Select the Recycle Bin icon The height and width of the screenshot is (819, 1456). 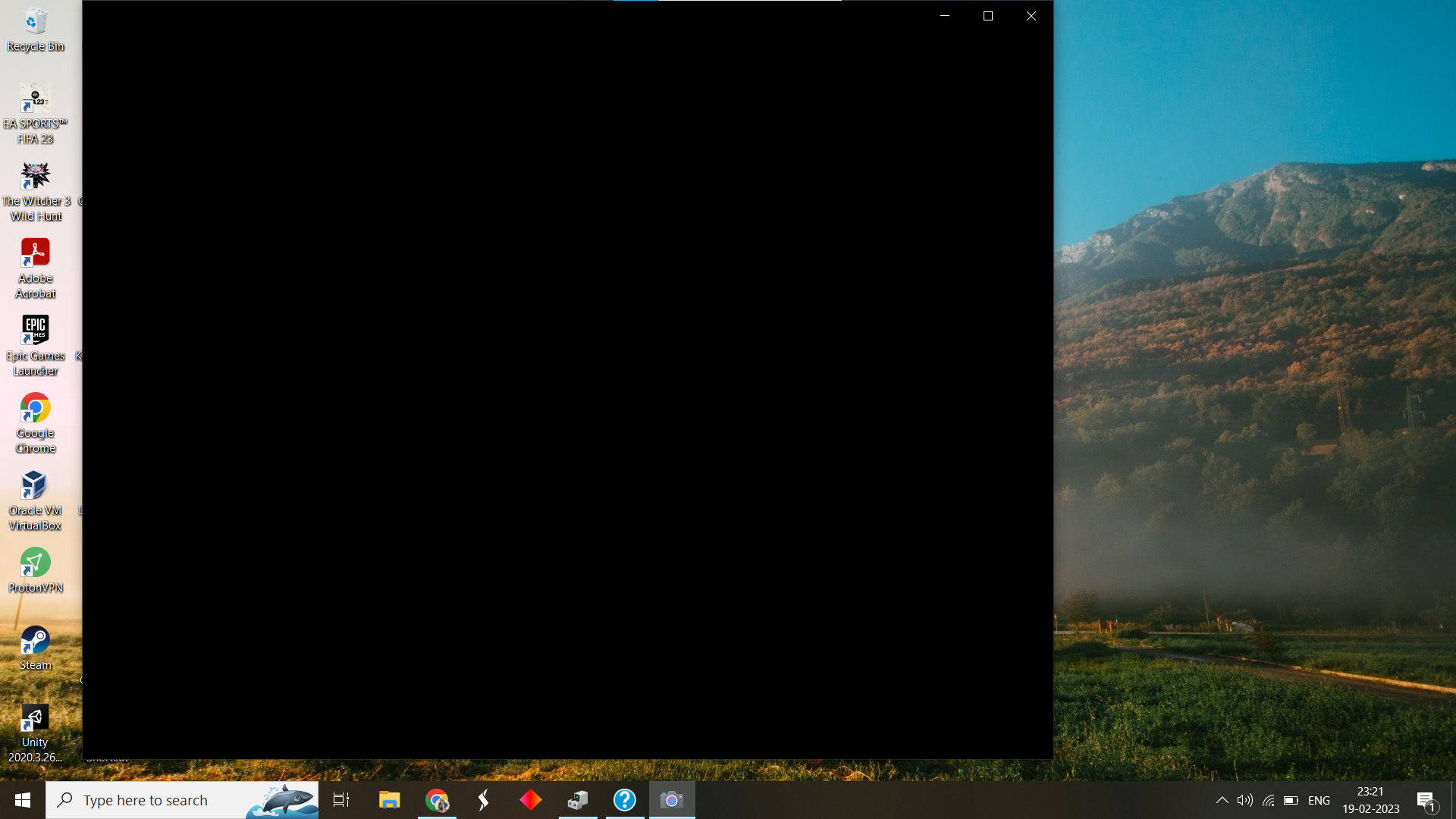[x=35, y=30]
